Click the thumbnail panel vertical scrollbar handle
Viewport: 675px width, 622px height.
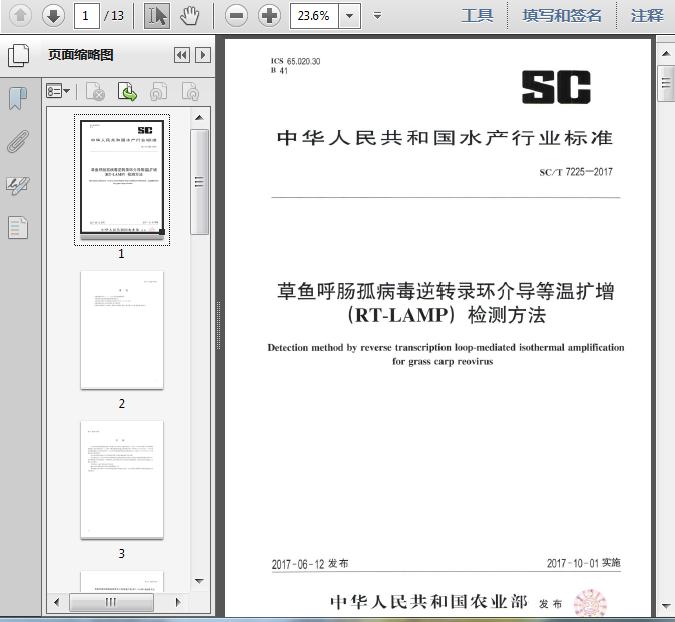199,182
